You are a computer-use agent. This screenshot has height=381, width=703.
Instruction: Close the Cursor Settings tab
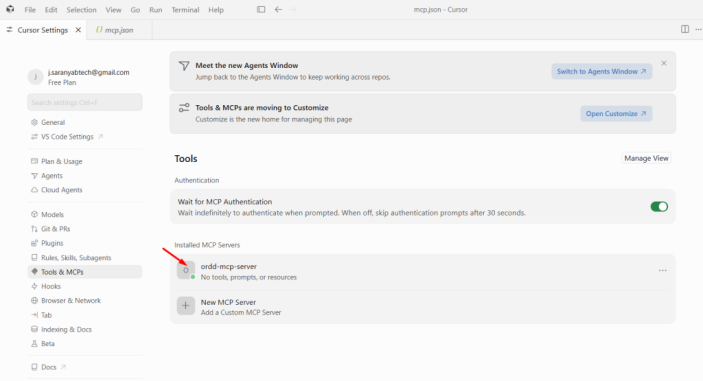pyautogui.click(x=78, y=30)
